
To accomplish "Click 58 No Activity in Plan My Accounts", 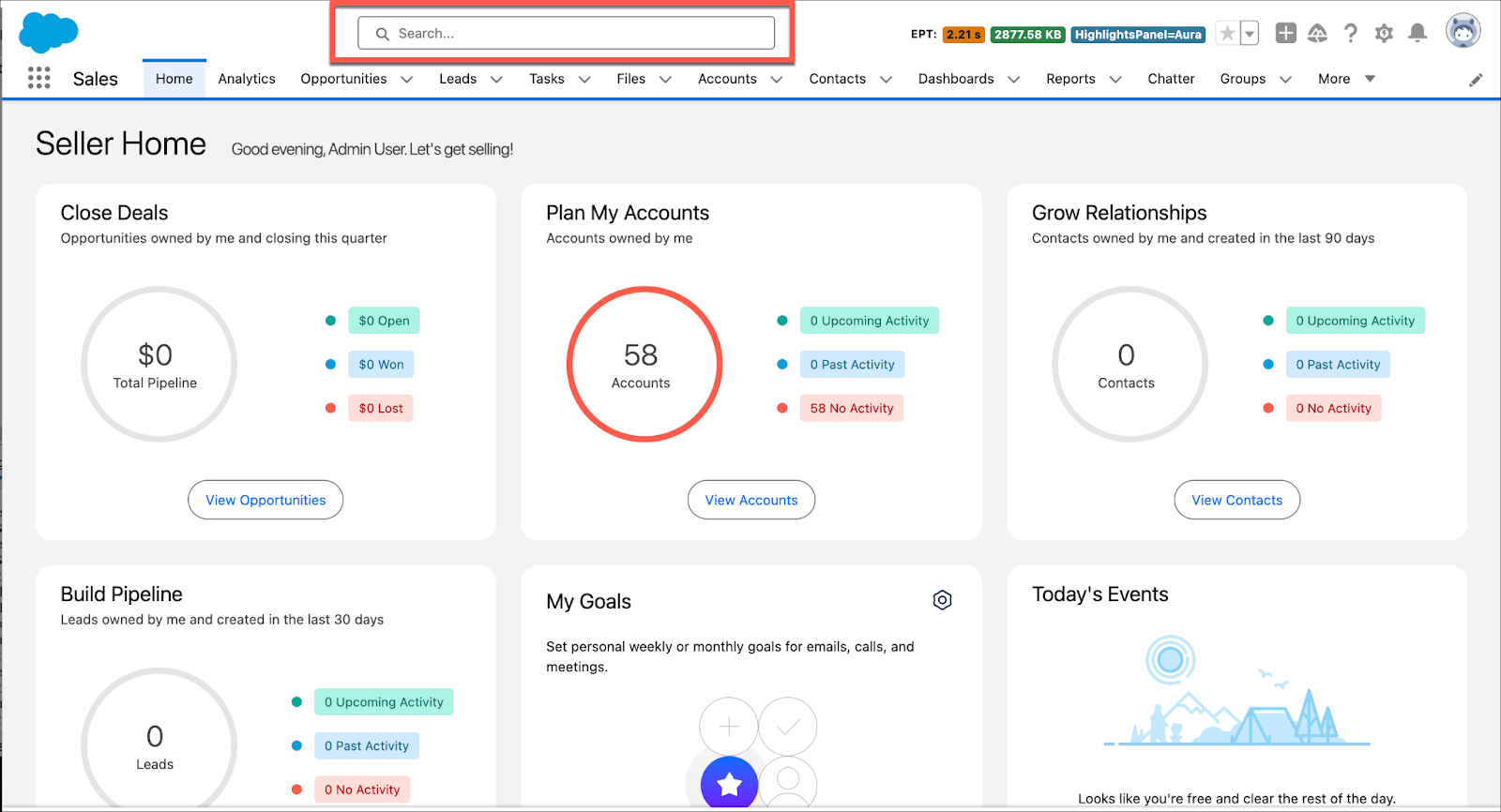I will tap(852, 409).
